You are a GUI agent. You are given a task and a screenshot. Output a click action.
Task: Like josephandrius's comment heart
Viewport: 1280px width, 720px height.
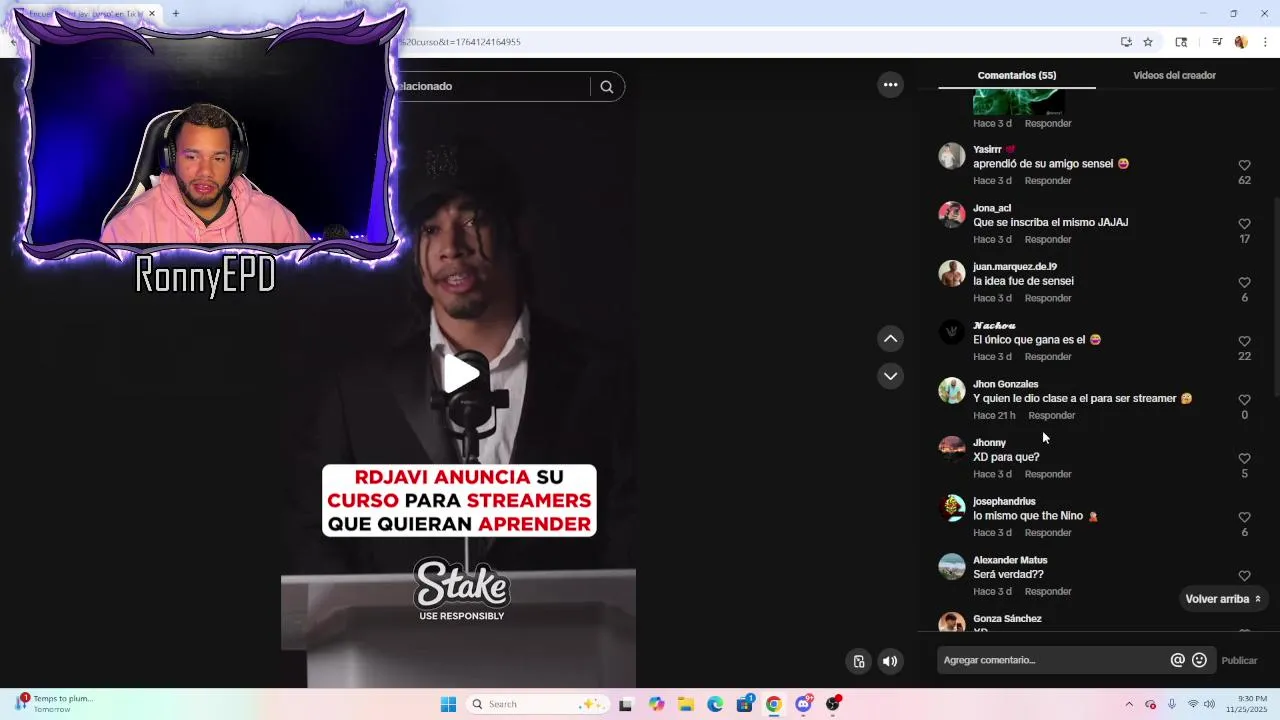(1244, 517)
